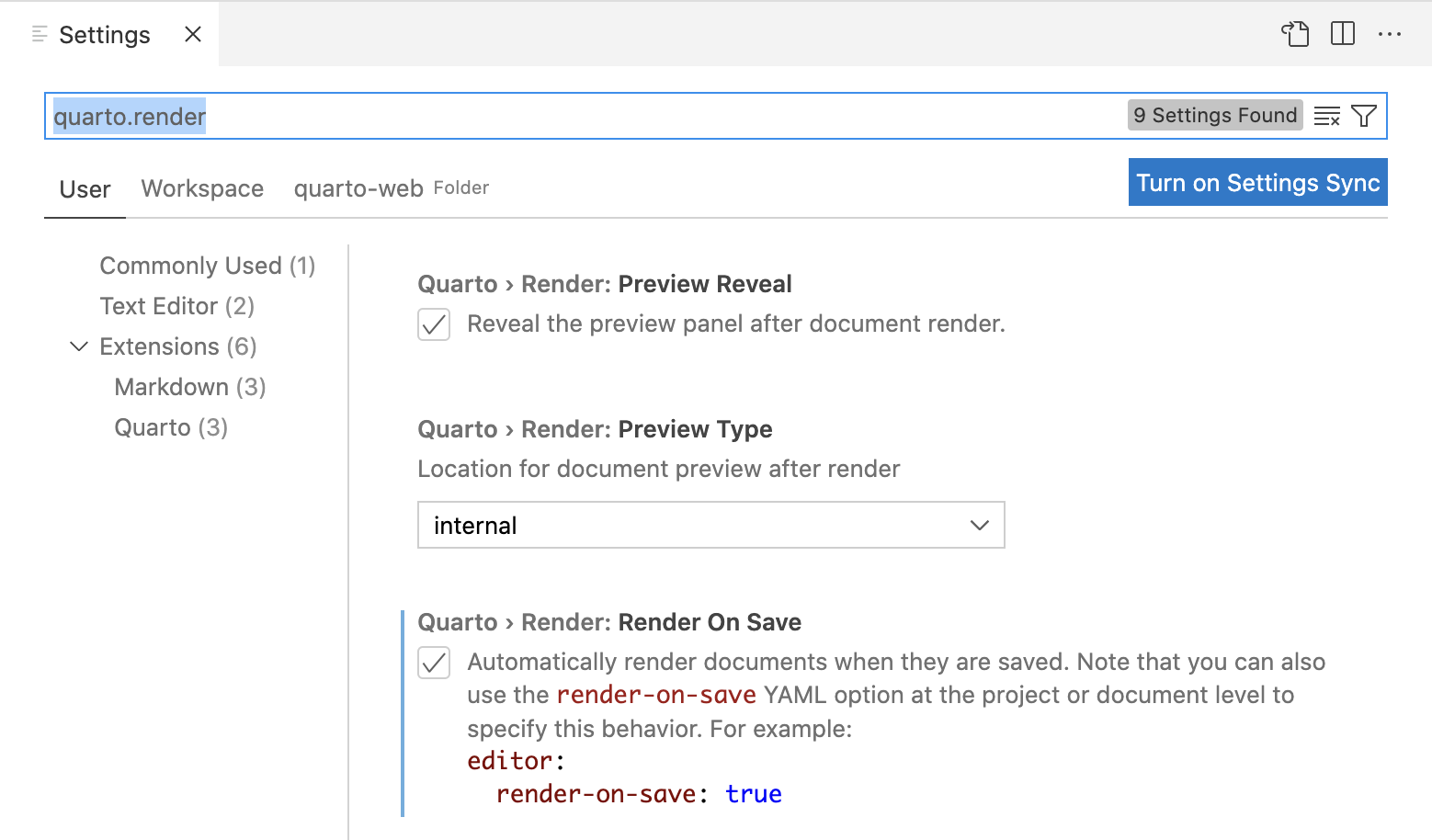Disable the Render On Save checkbox
The width and height of the screenshot is (1432, 840).
pyautogui.click(x=434, y=663)
